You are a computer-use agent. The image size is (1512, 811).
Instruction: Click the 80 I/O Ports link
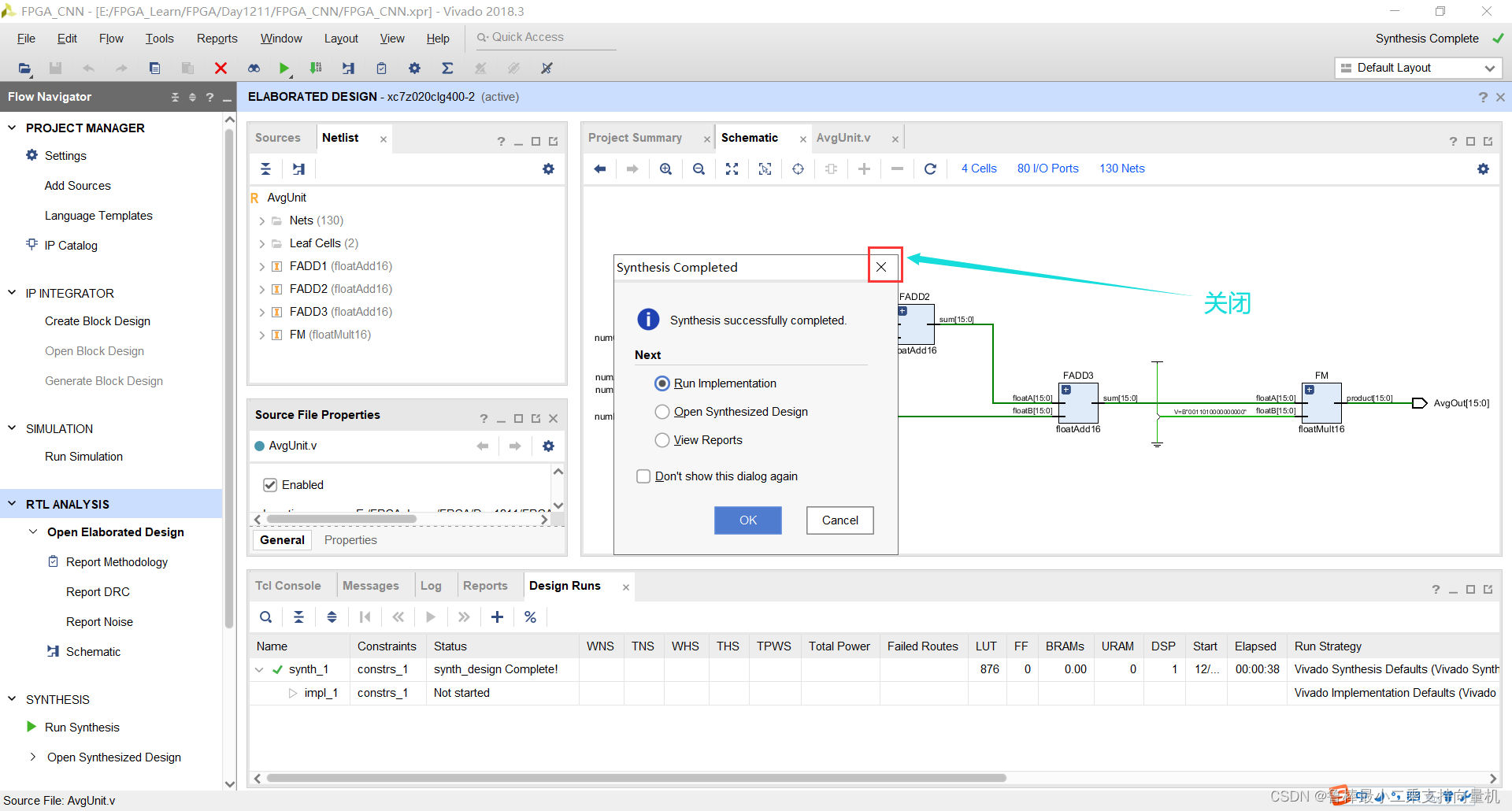[x=1048, y=168]
